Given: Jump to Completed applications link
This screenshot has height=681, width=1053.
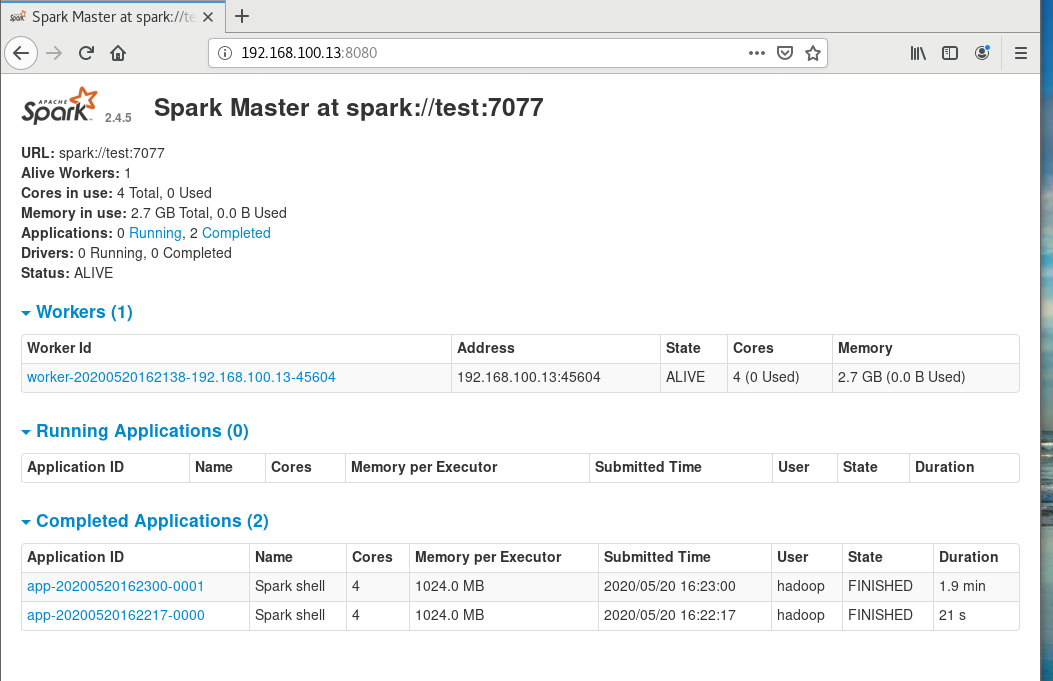Looking at the screenshot, I should (236, 233).
